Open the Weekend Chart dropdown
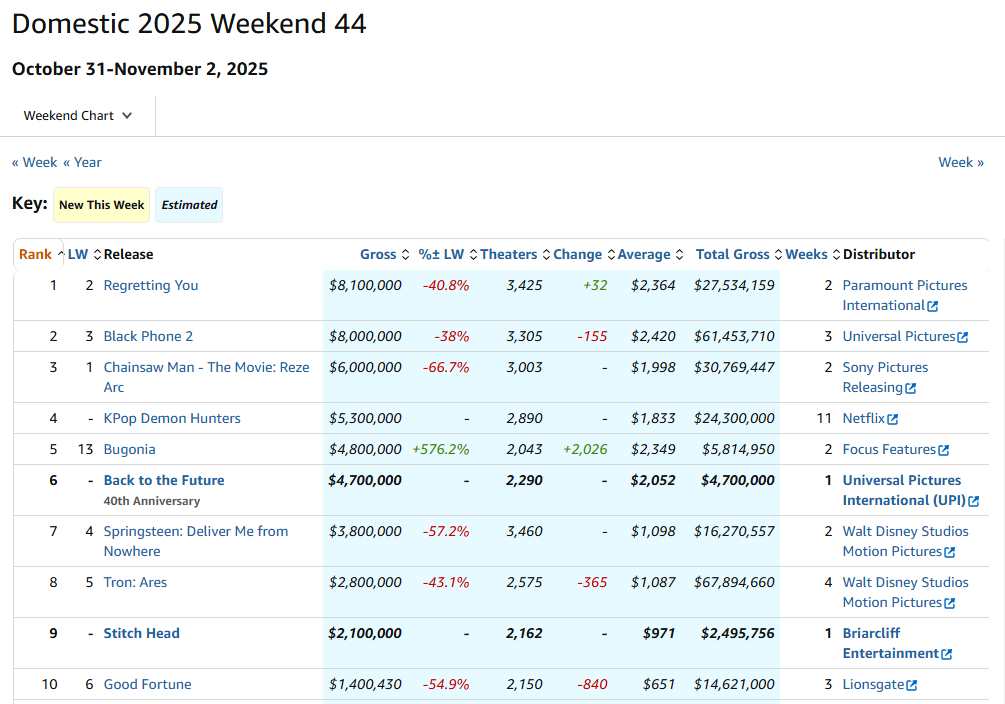Screen dimensions: 1005x704 pyautogui.click(x=78, y=115)
